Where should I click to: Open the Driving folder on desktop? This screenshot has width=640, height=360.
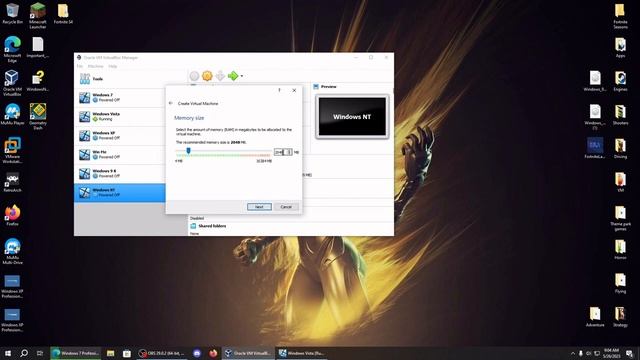pos(620,149)
